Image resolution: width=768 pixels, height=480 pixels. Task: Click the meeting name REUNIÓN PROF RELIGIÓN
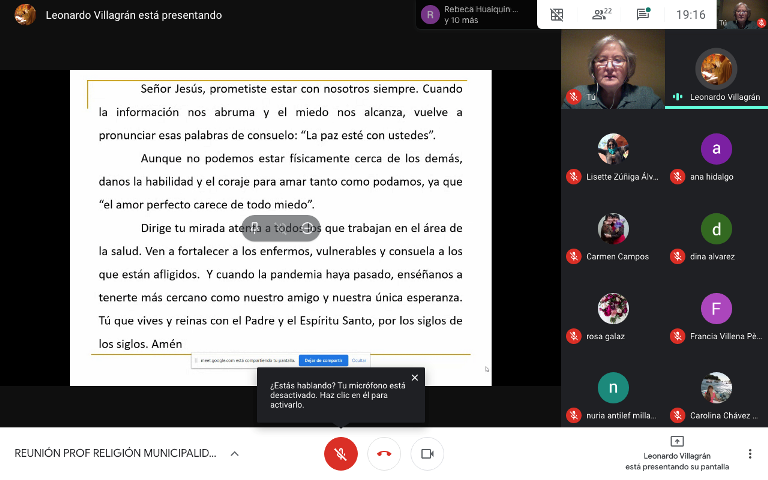click(115, 454)
